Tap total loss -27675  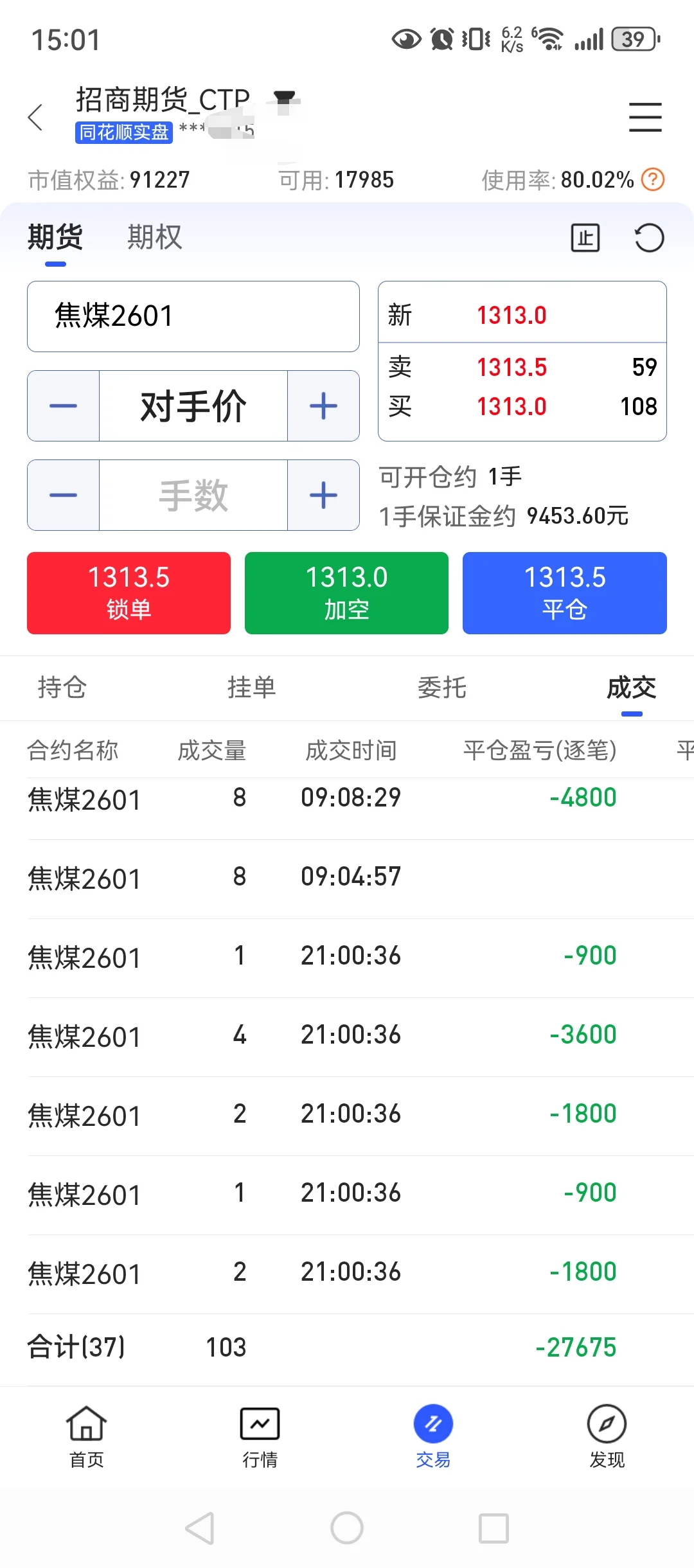pyautogui.click(x=576, y=1347)
